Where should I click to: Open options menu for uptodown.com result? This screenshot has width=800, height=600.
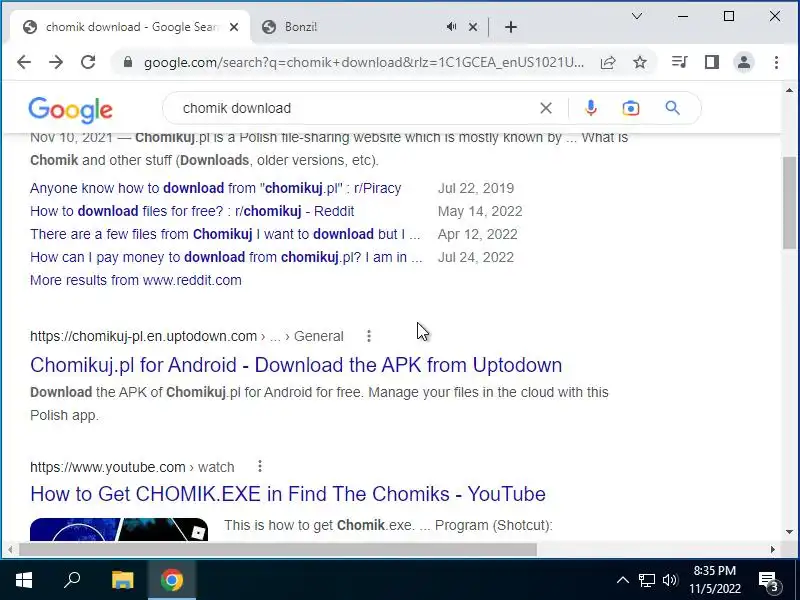click(369, 336)
